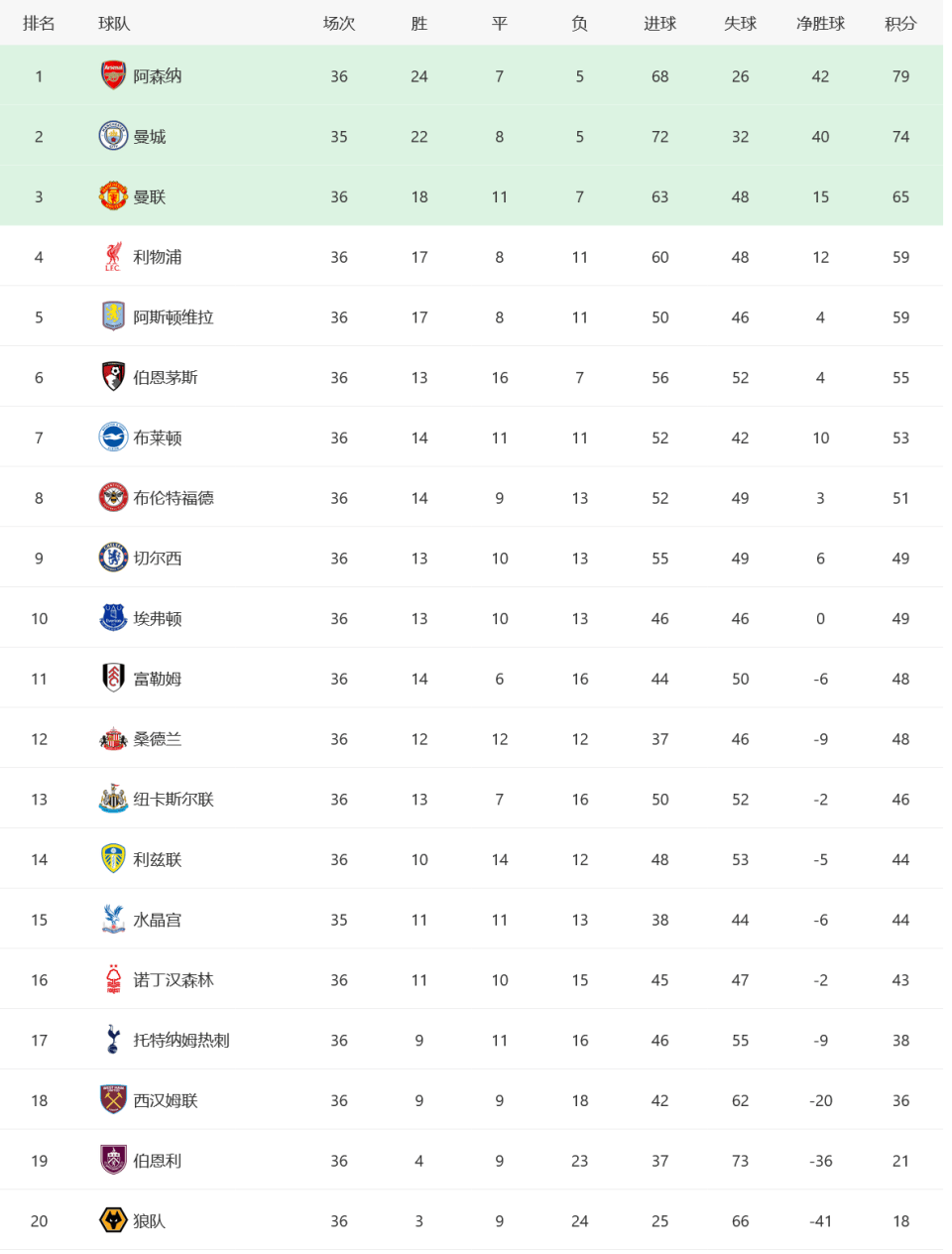
Task: Click the 进球 column header
Action: point(659,23)
